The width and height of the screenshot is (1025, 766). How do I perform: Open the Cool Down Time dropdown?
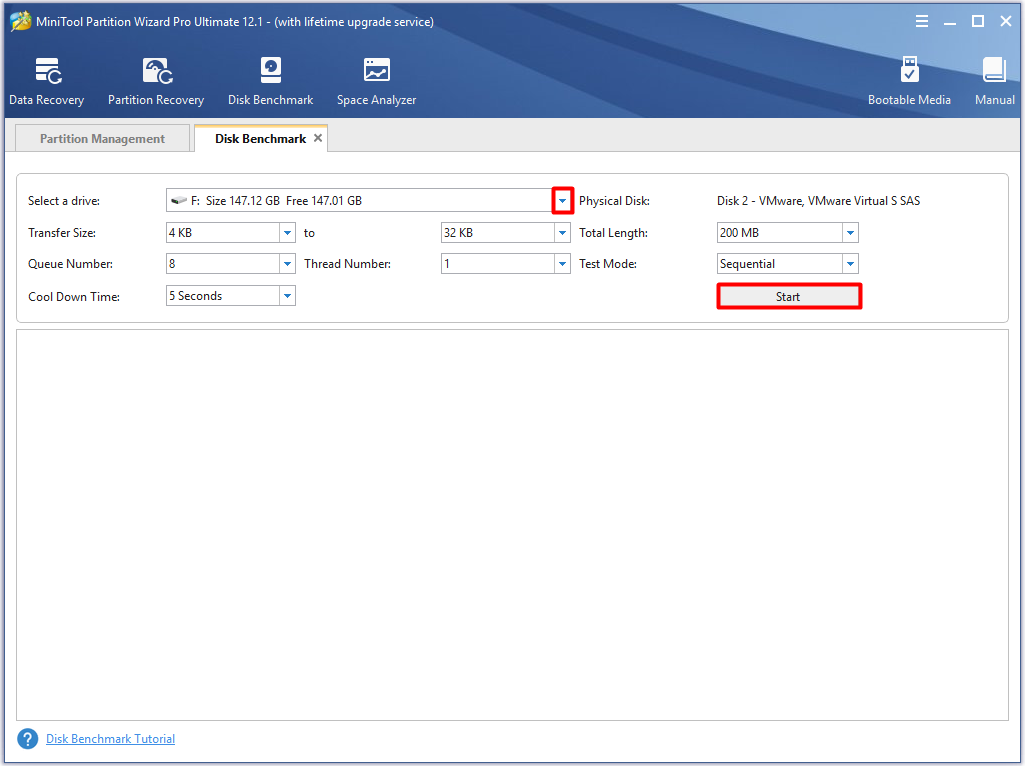point(287,295)
